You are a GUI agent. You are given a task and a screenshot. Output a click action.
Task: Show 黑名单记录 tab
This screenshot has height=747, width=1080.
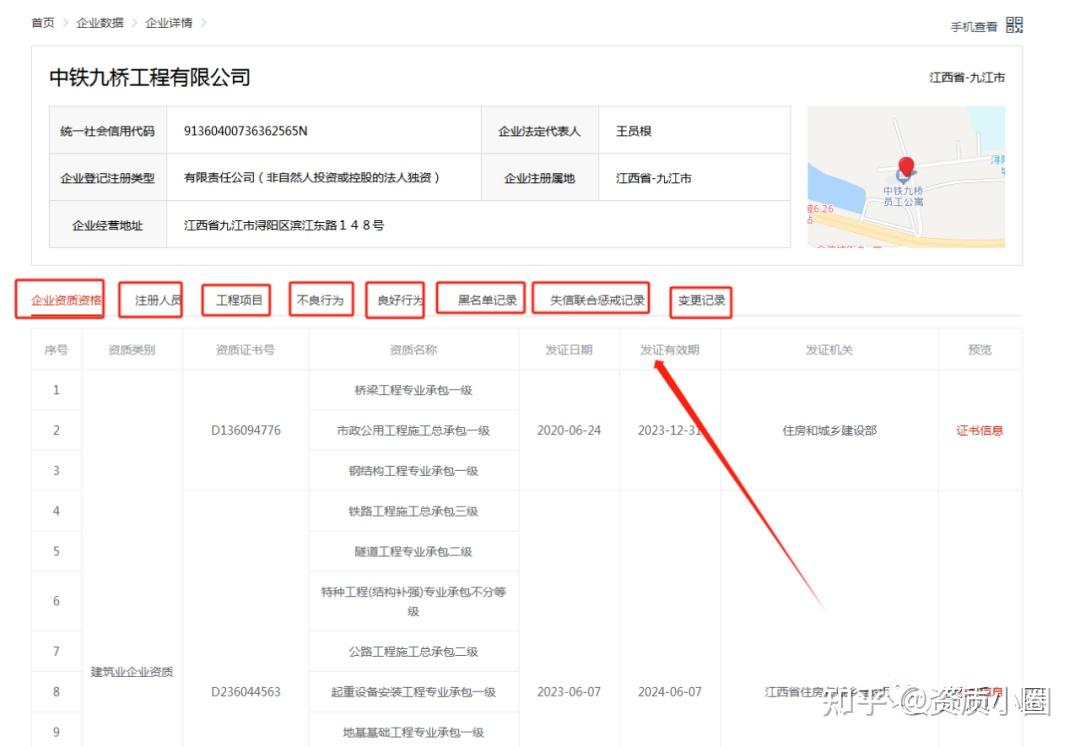[x=487, y=300]
